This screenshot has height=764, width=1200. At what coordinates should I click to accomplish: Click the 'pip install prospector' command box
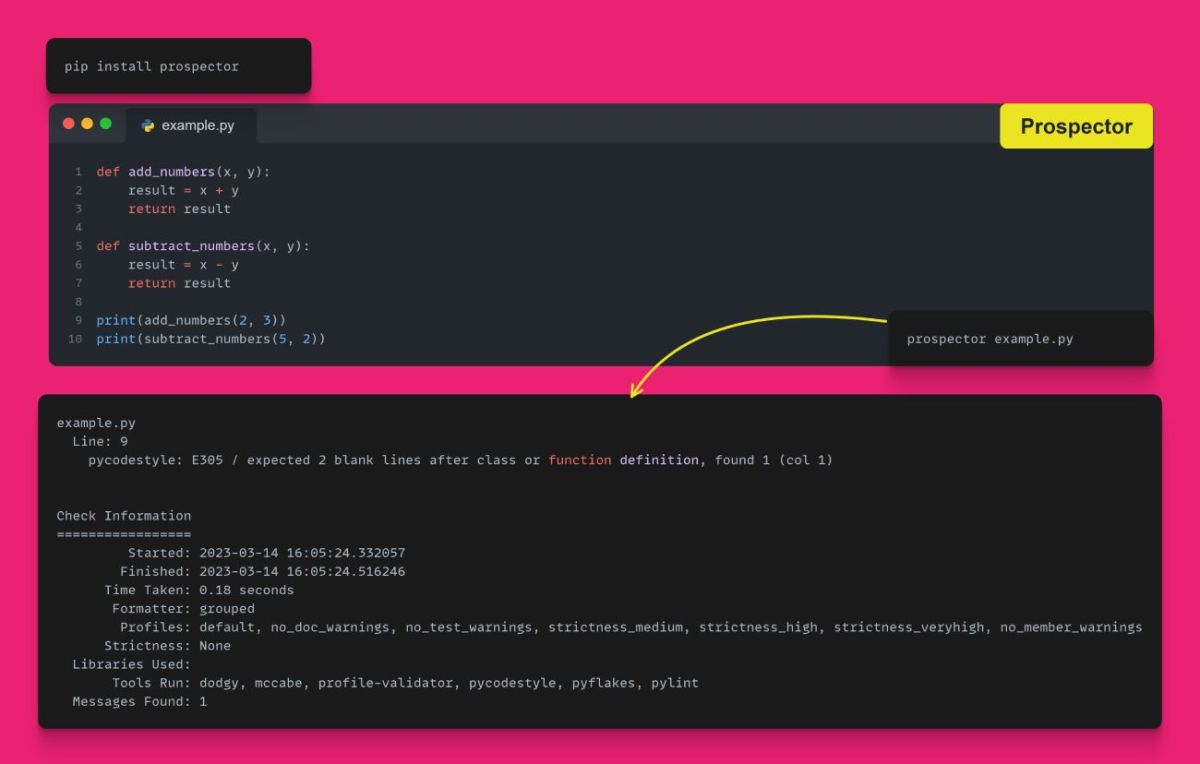tap(179, 66)
